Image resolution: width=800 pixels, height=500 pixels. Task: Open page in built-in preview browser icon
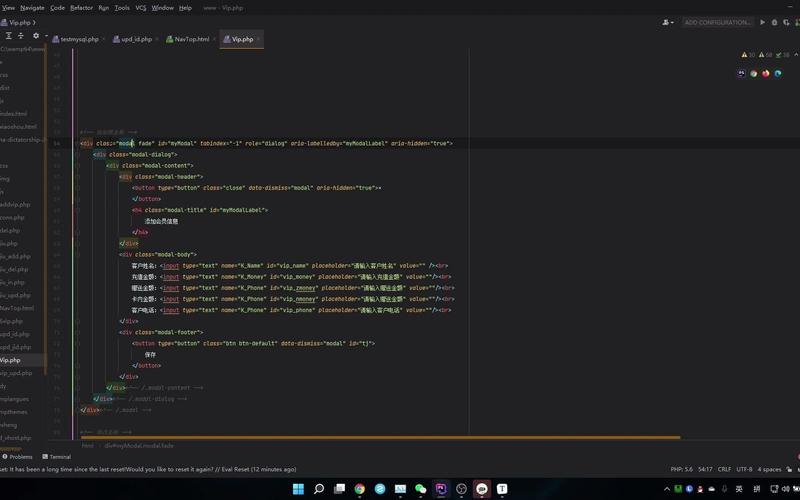(741, 73)
